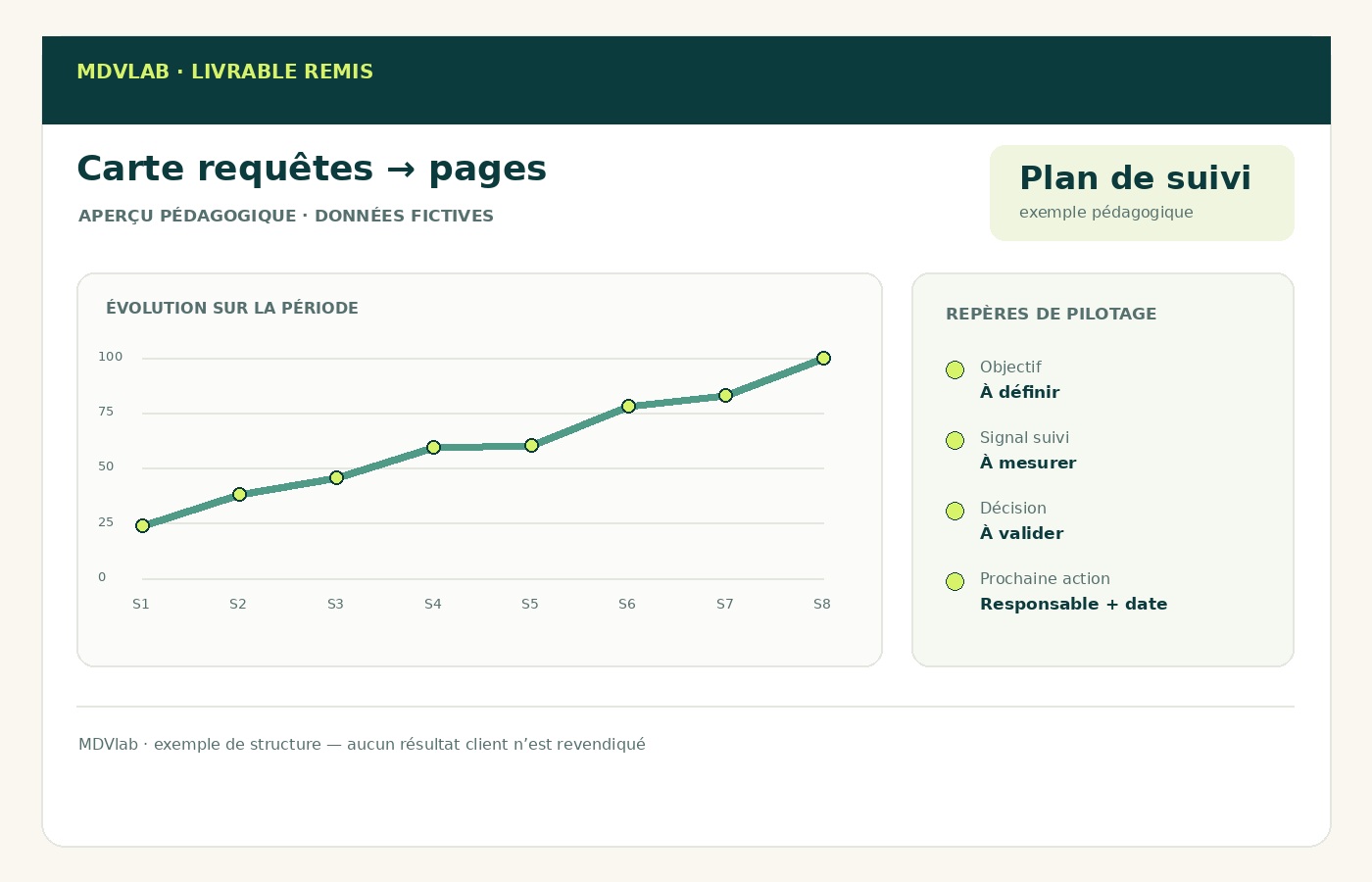Click the bullet dot next to Prochaine action
This screenshot has width=1372, height=882.
[x=955, y=581]
